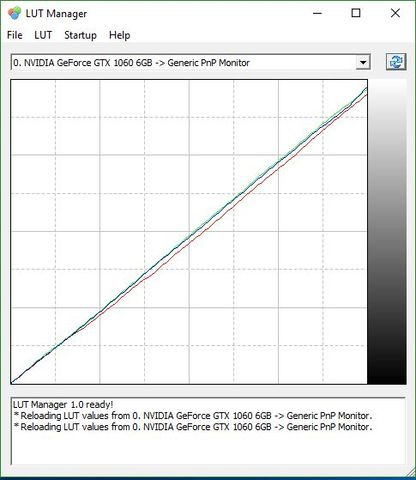Select the NVIDIA GeForce GTX 1060 combo box
416x480 pixels.
[191, 62]
